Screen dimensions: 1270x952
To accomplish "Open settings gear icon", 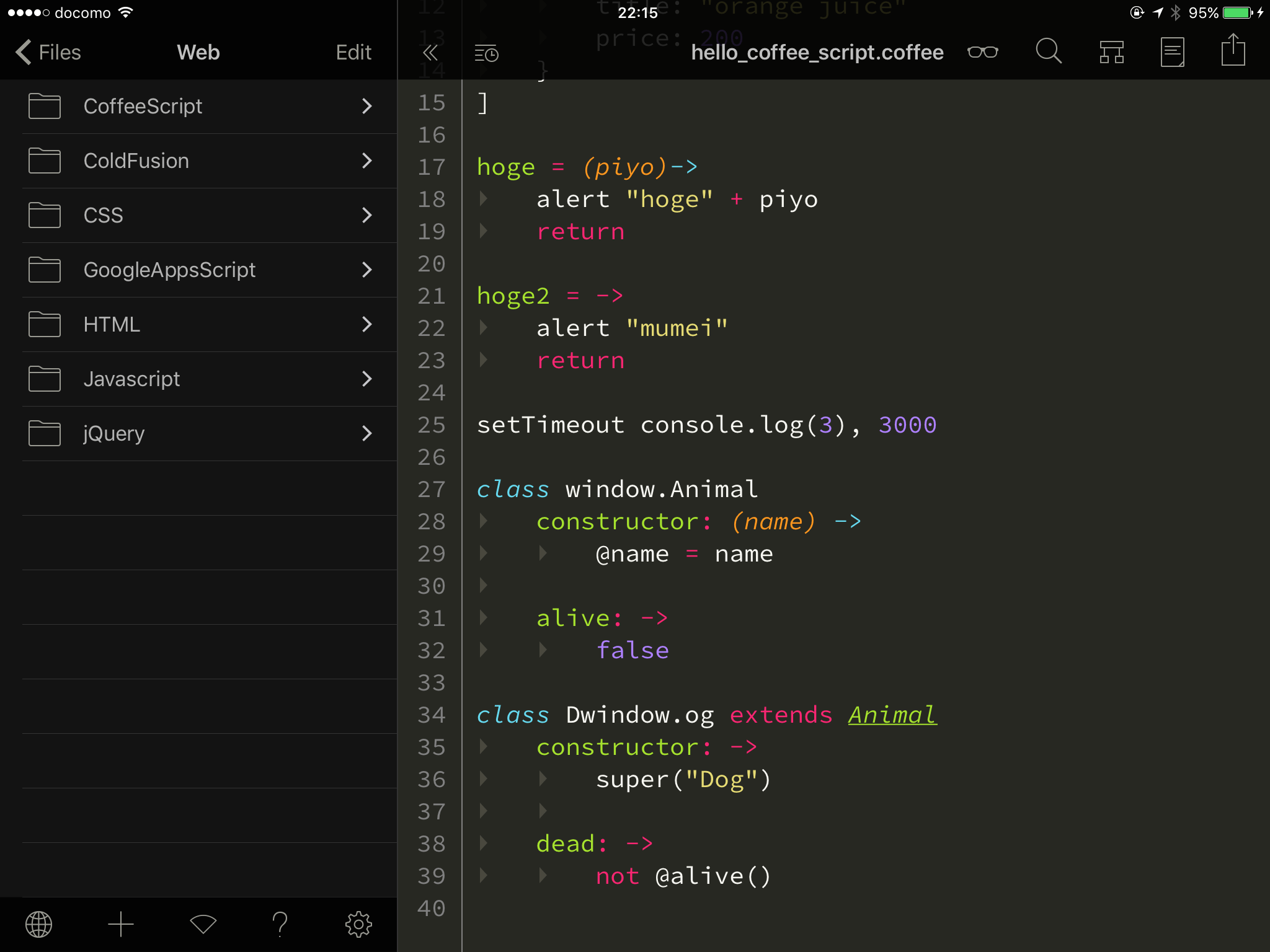I will 358,925.
